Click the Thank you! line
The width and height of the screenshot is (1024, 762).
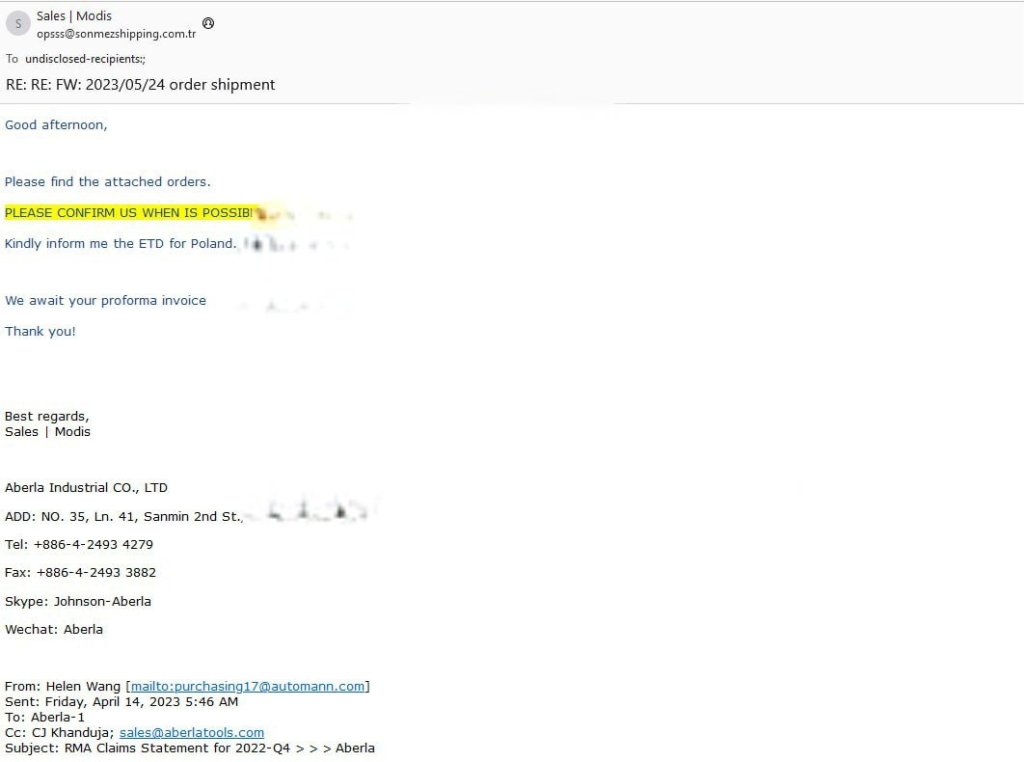click(x=40, y=332)
